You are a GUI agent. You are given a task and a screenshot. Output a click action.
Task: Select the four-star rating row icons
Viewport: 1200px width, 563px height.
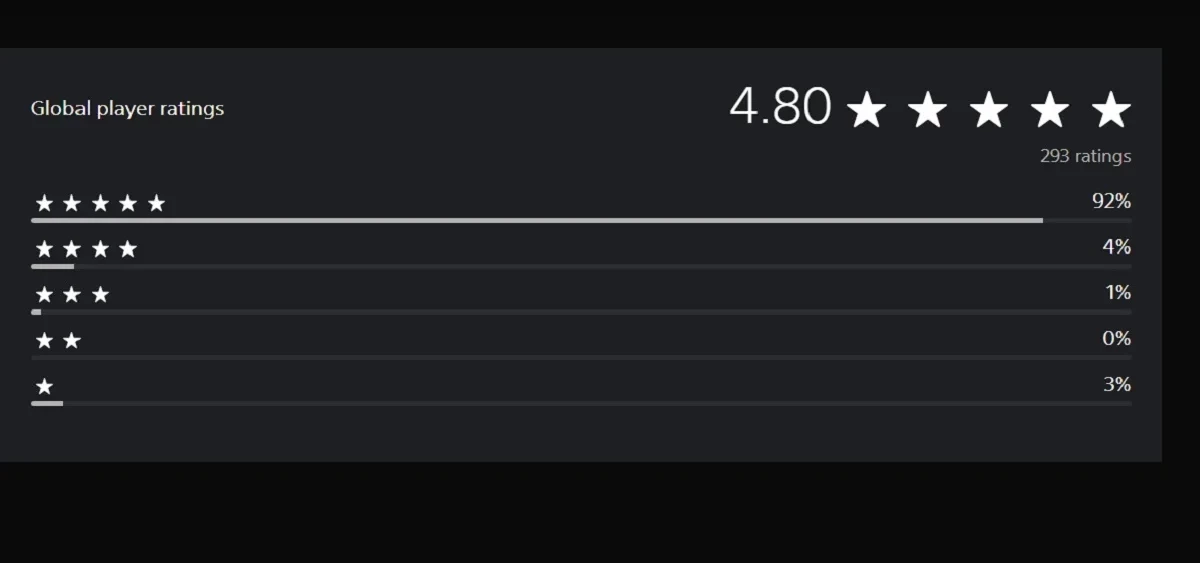[86, 249]
